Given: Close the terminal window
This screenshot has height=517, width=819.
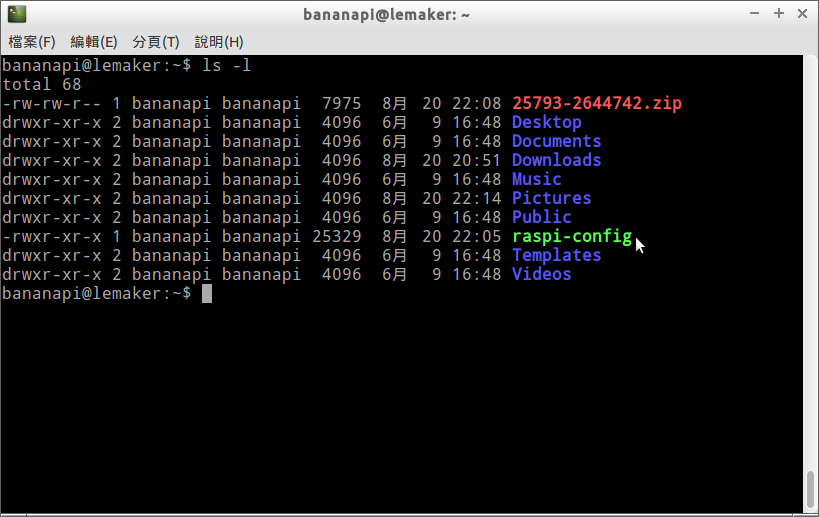Looking at the screenshot, I should [802, 14].
